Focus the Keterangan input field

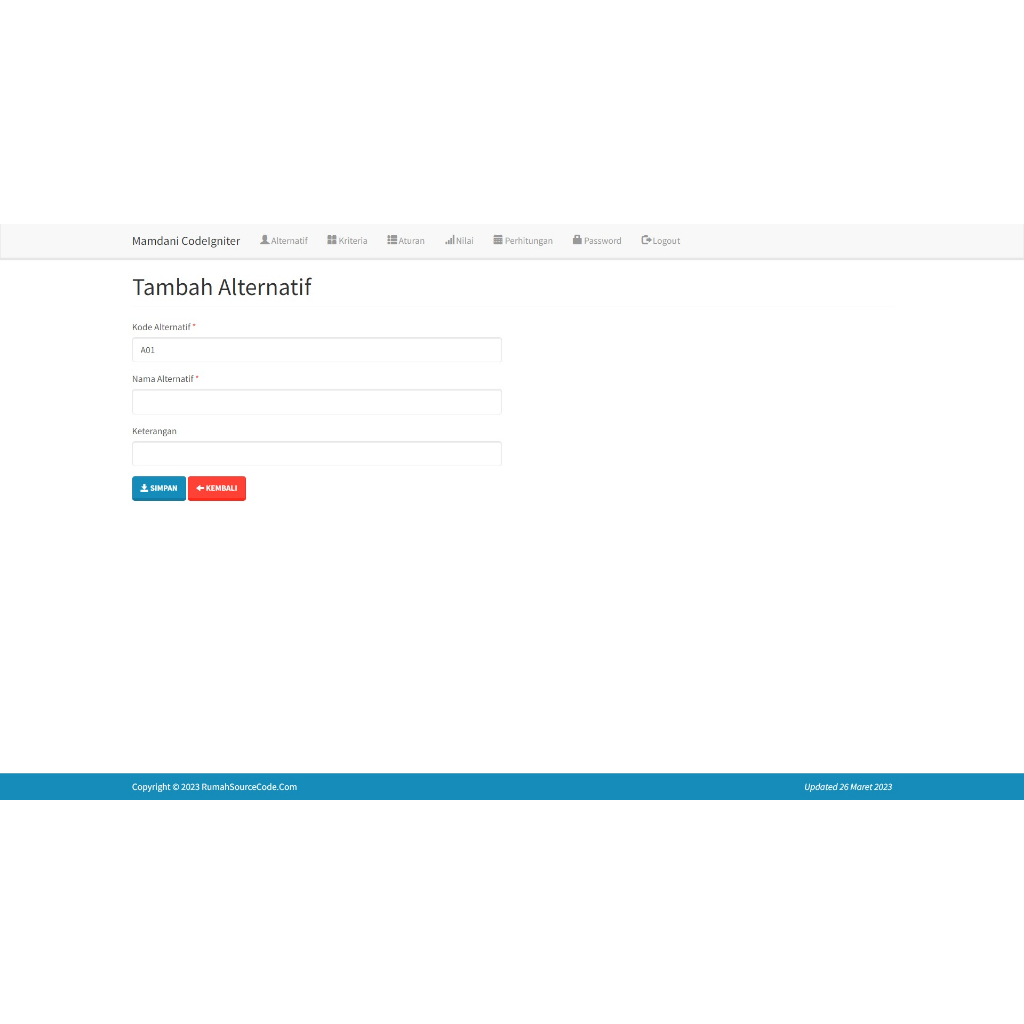click(x=317, y=453)
